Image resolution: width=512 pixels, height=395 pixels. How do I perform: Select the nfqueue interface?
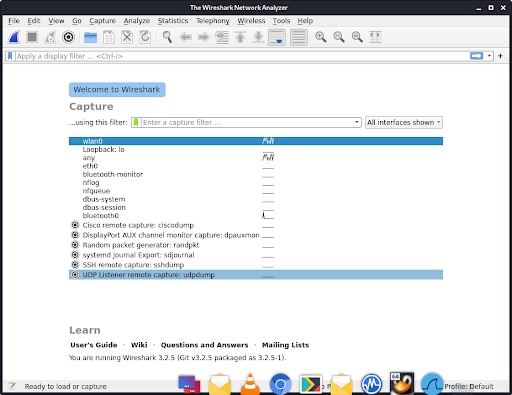coord(256,191)
